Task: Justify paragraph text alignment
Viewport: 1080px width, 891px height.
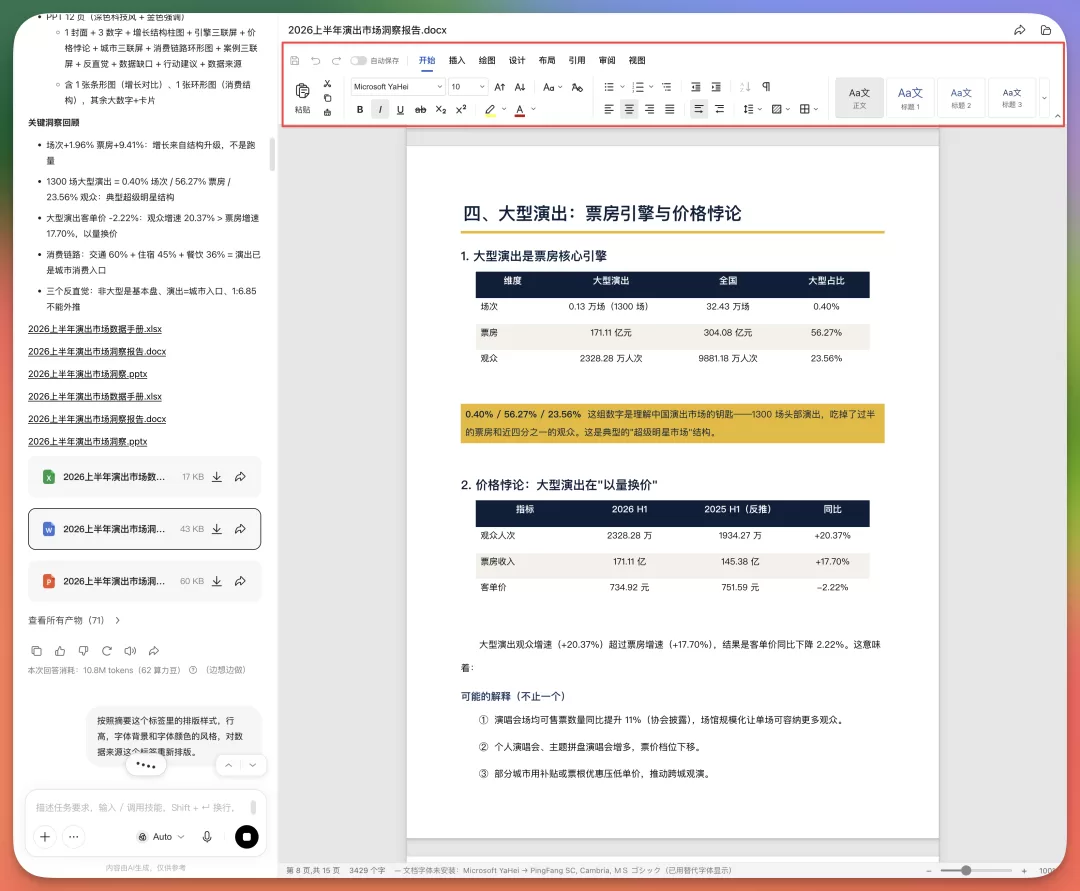Action: point(669,109)
